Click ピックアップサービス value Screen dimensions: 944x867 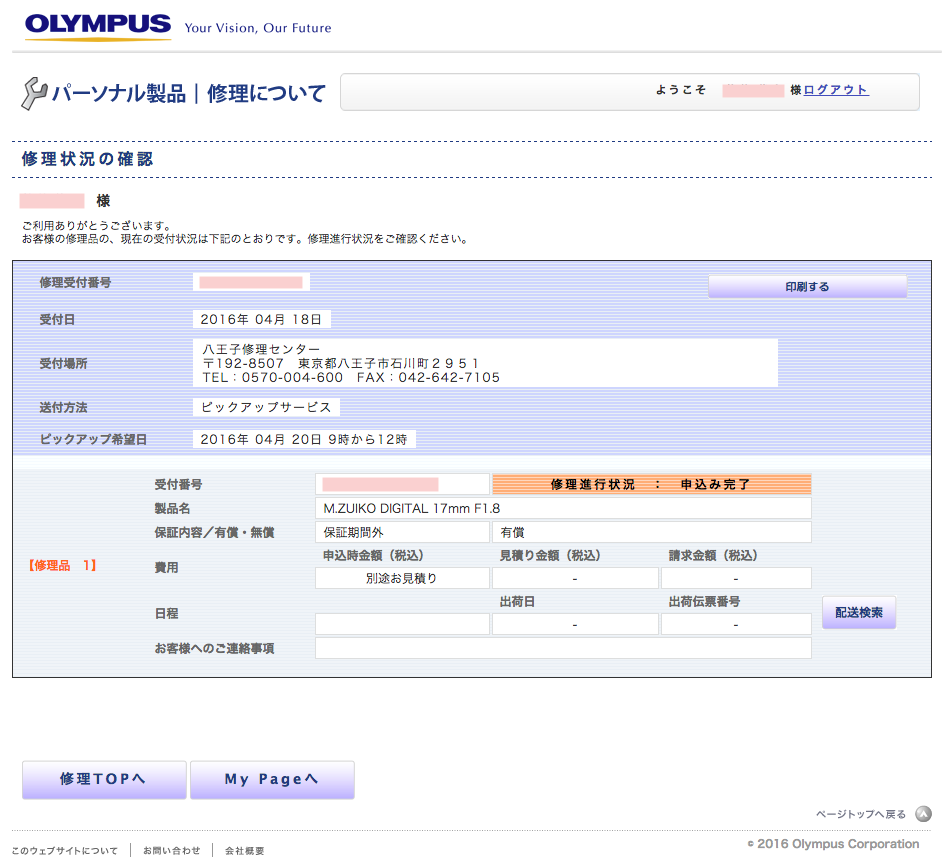(266, 407)
